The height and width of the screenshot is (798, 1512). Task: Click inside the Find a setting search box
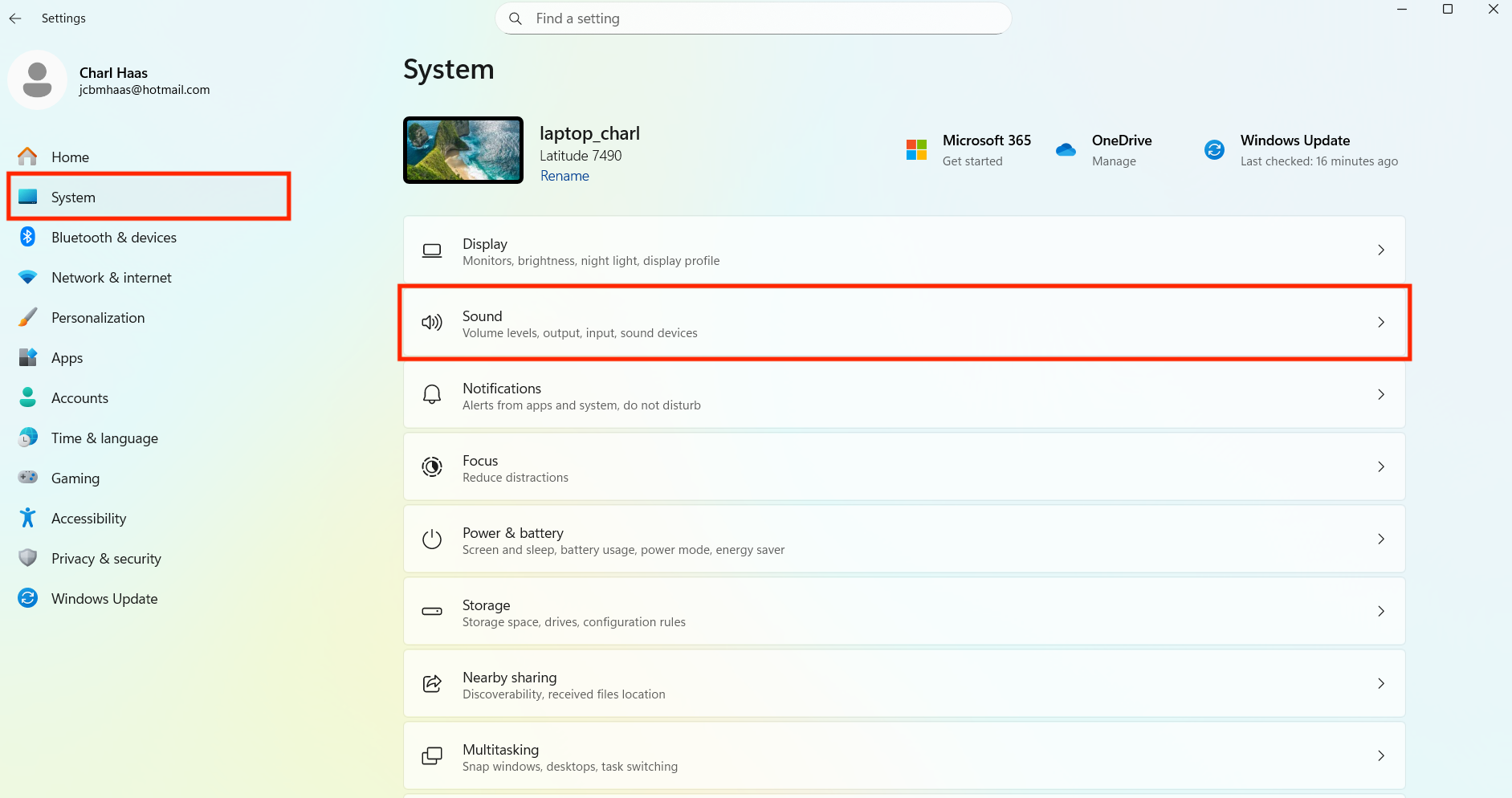tap(752, 18)
